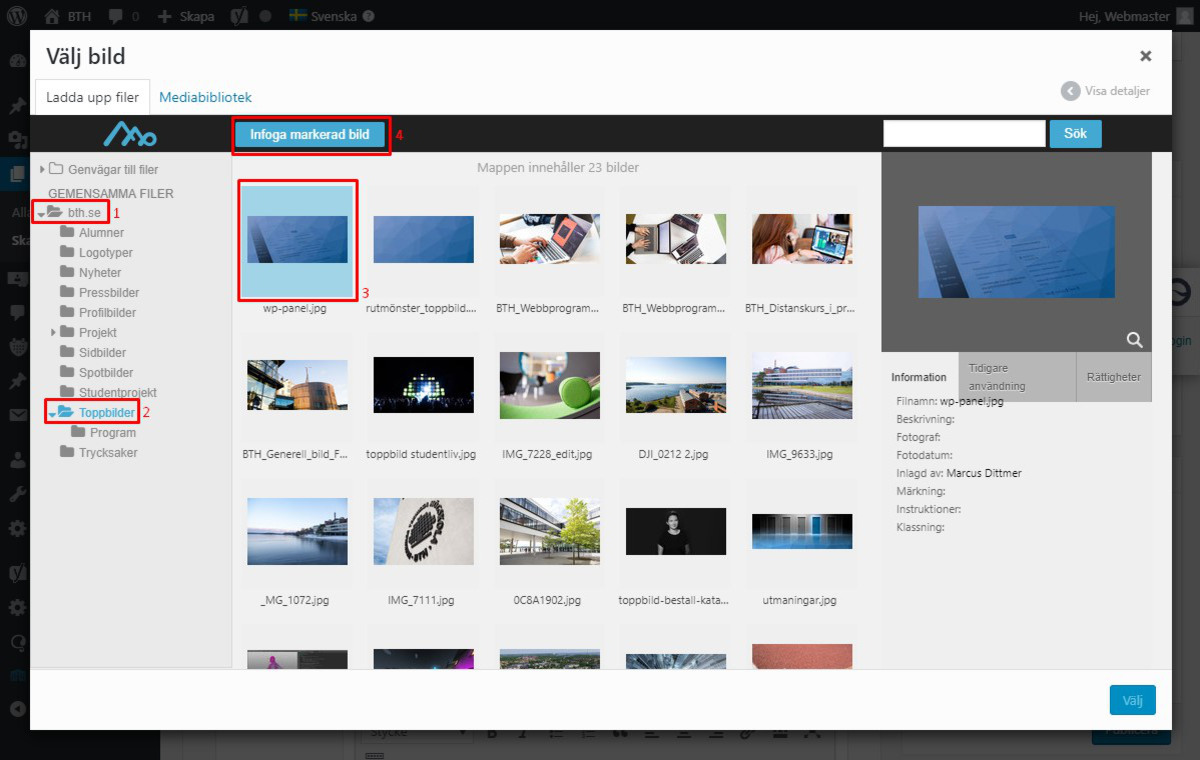Click the folder icon beside Pressbilder
1200x760 pixels.
click(x=67, y=292)
